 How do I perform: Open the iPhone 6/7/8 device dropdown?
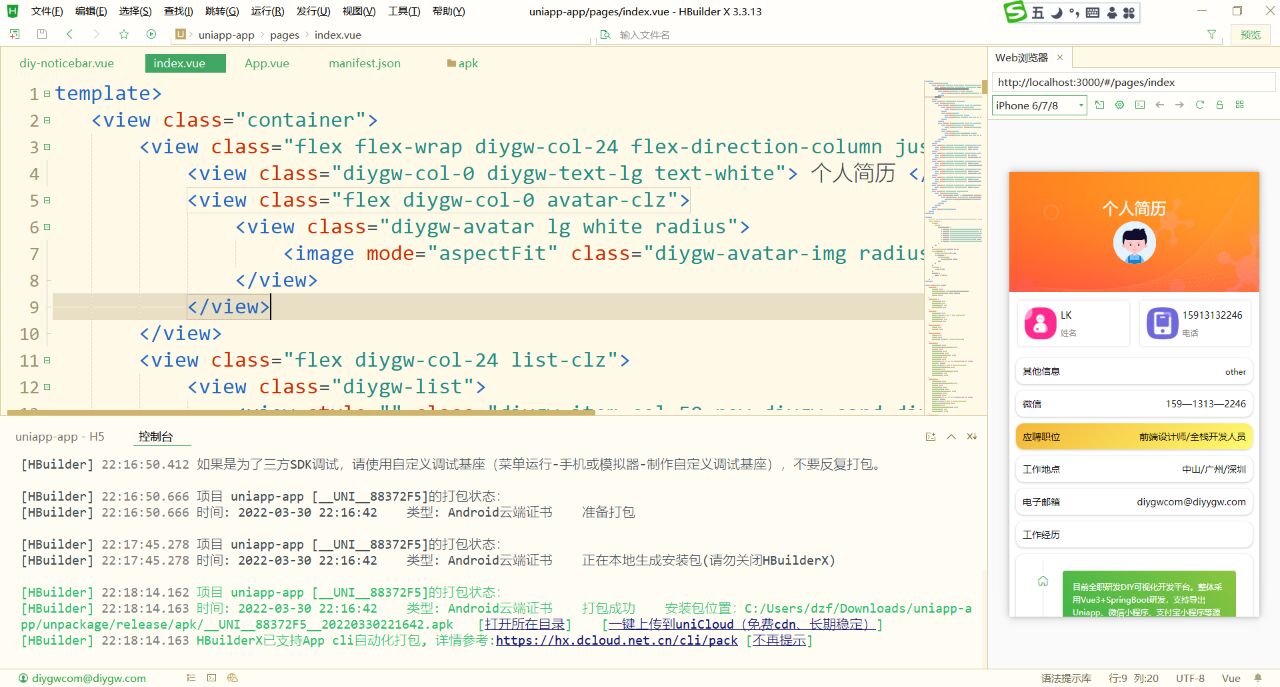[x=1038, y=104]
